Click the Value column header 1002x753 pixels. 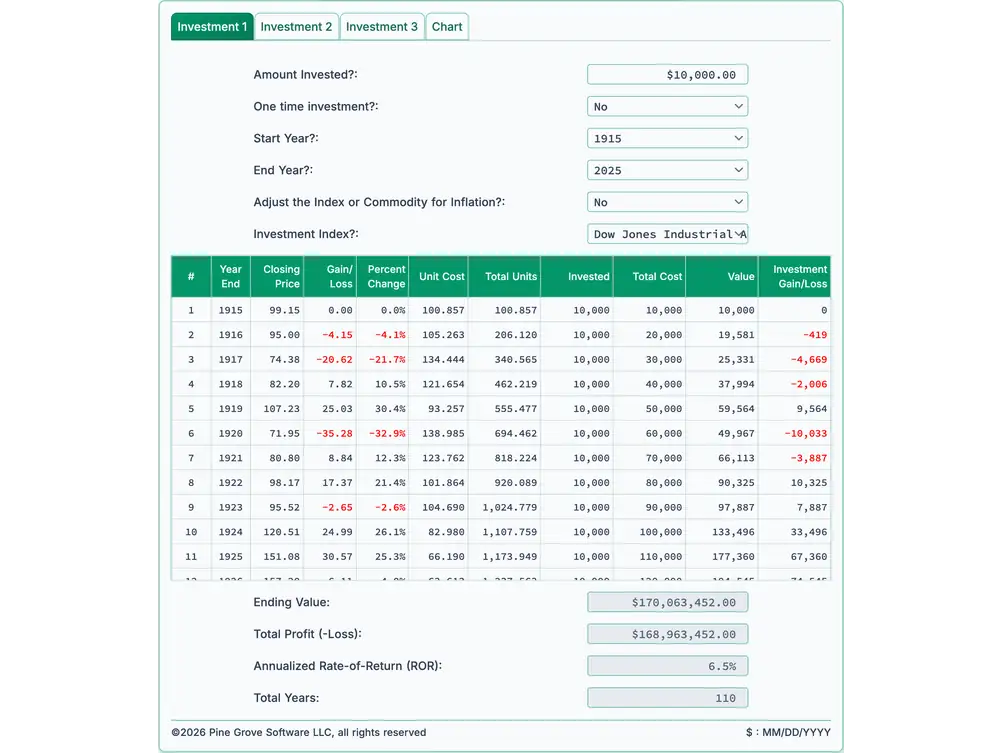pos(722,277)
